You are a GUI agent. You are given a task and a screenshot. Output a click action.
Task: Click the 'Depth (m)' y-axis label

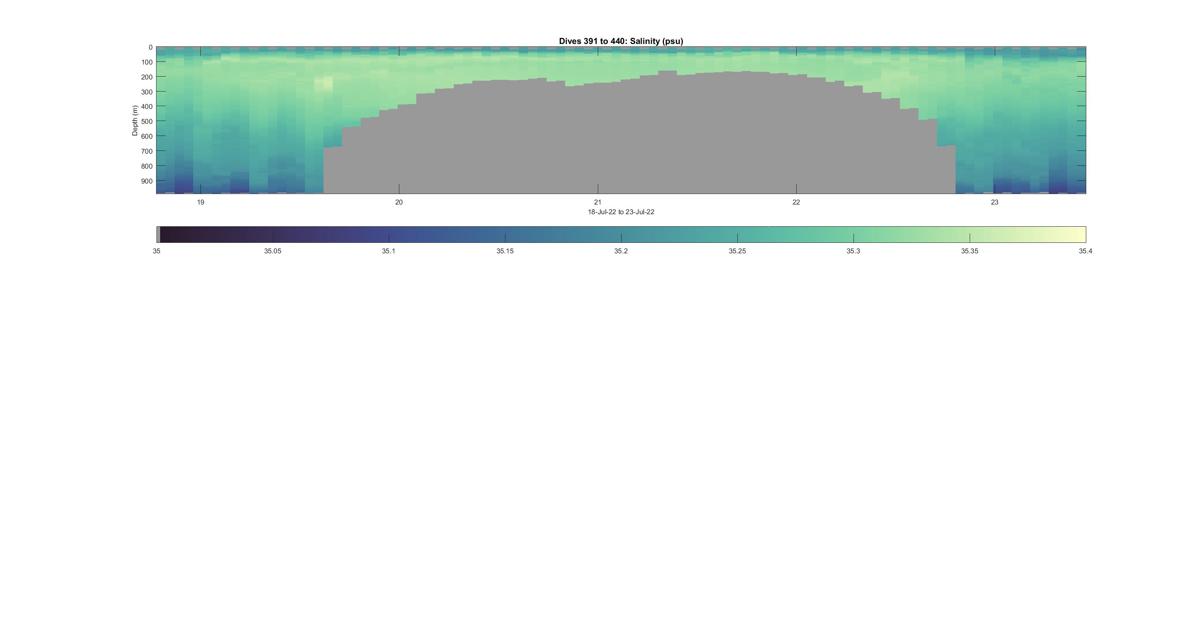click(135, 120)
